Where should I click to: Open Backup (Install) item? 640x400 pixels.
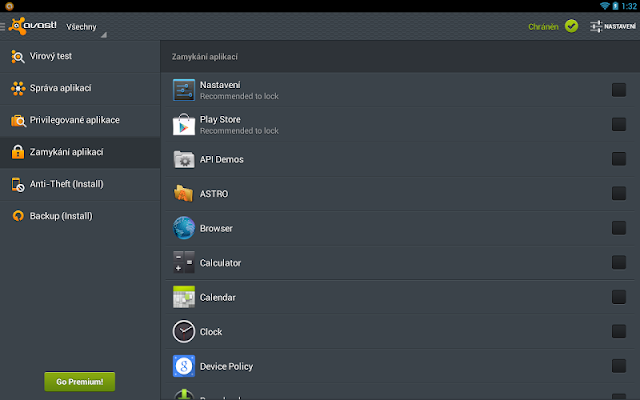click(x=80, y=216)
